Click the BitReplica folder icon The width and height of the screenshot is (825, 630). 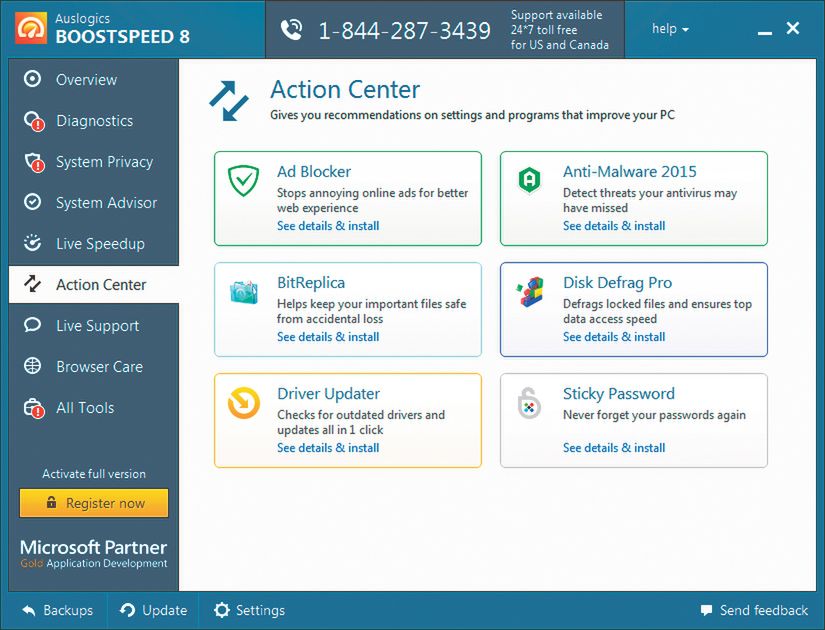pyautogui.click(x=244, y=292)
